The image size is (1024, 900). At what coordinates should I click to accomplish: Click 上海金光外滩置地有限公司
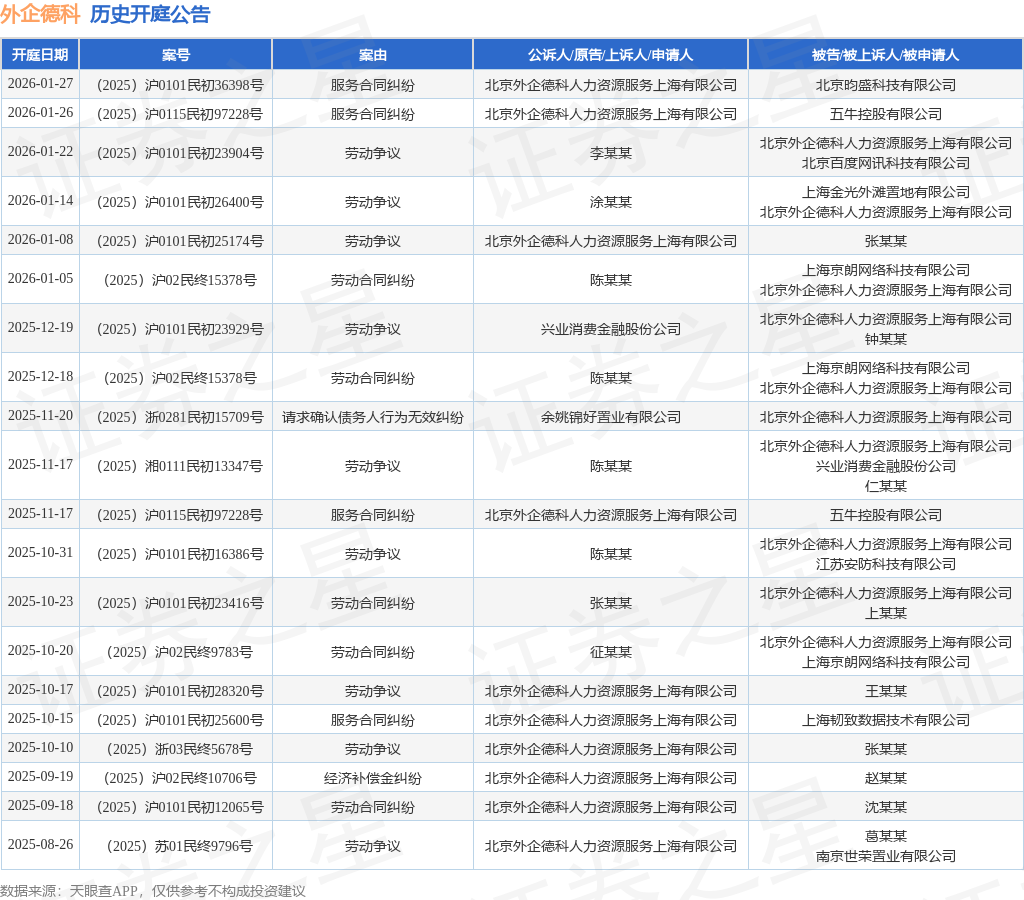point(886,192)
